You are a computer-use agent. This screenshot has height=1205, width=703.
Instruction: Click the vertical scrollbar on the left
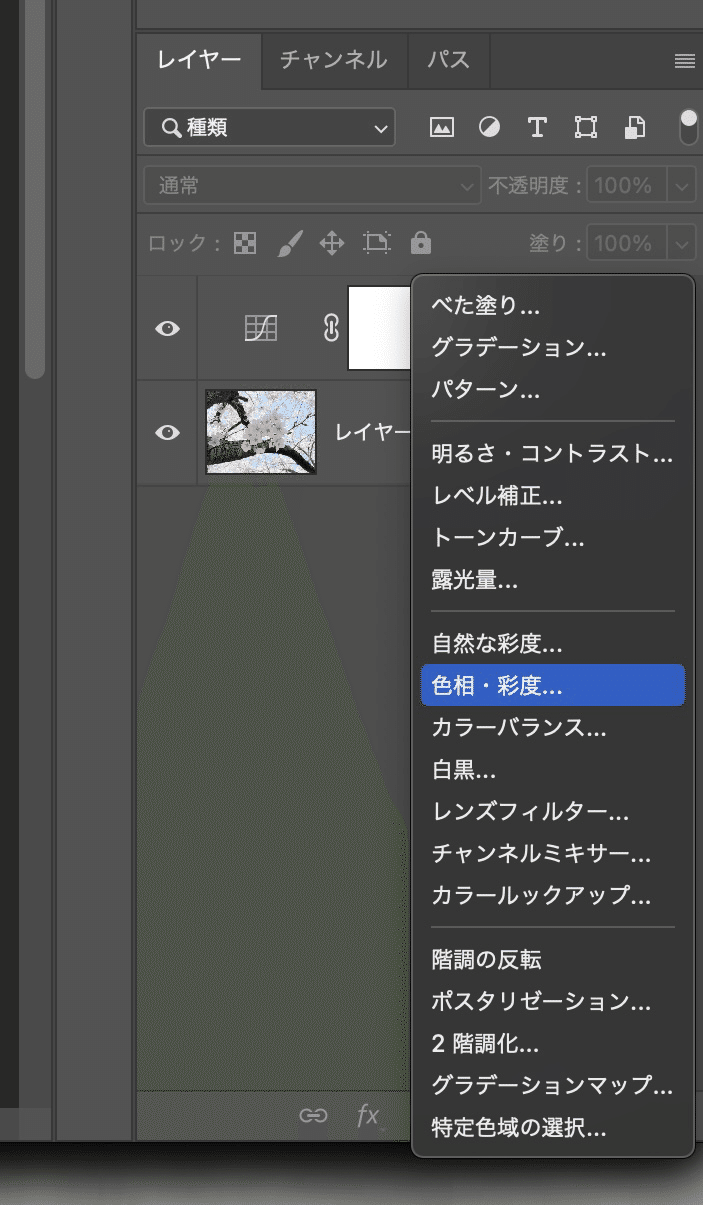pos(35,188)
